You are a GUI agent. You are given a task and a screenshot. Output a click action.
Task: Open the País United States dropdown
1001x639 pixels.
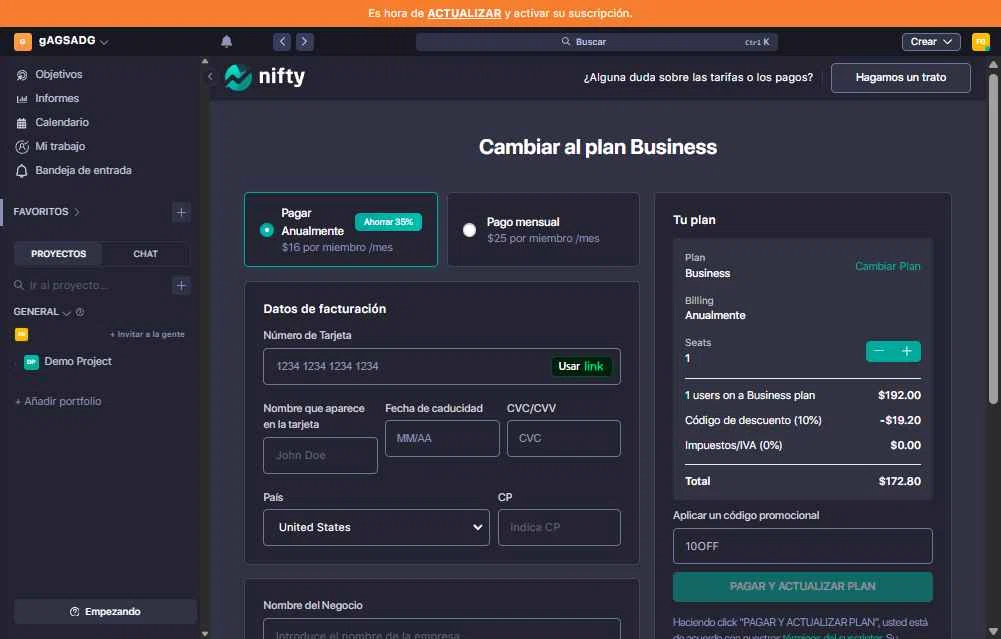[376, 527]
